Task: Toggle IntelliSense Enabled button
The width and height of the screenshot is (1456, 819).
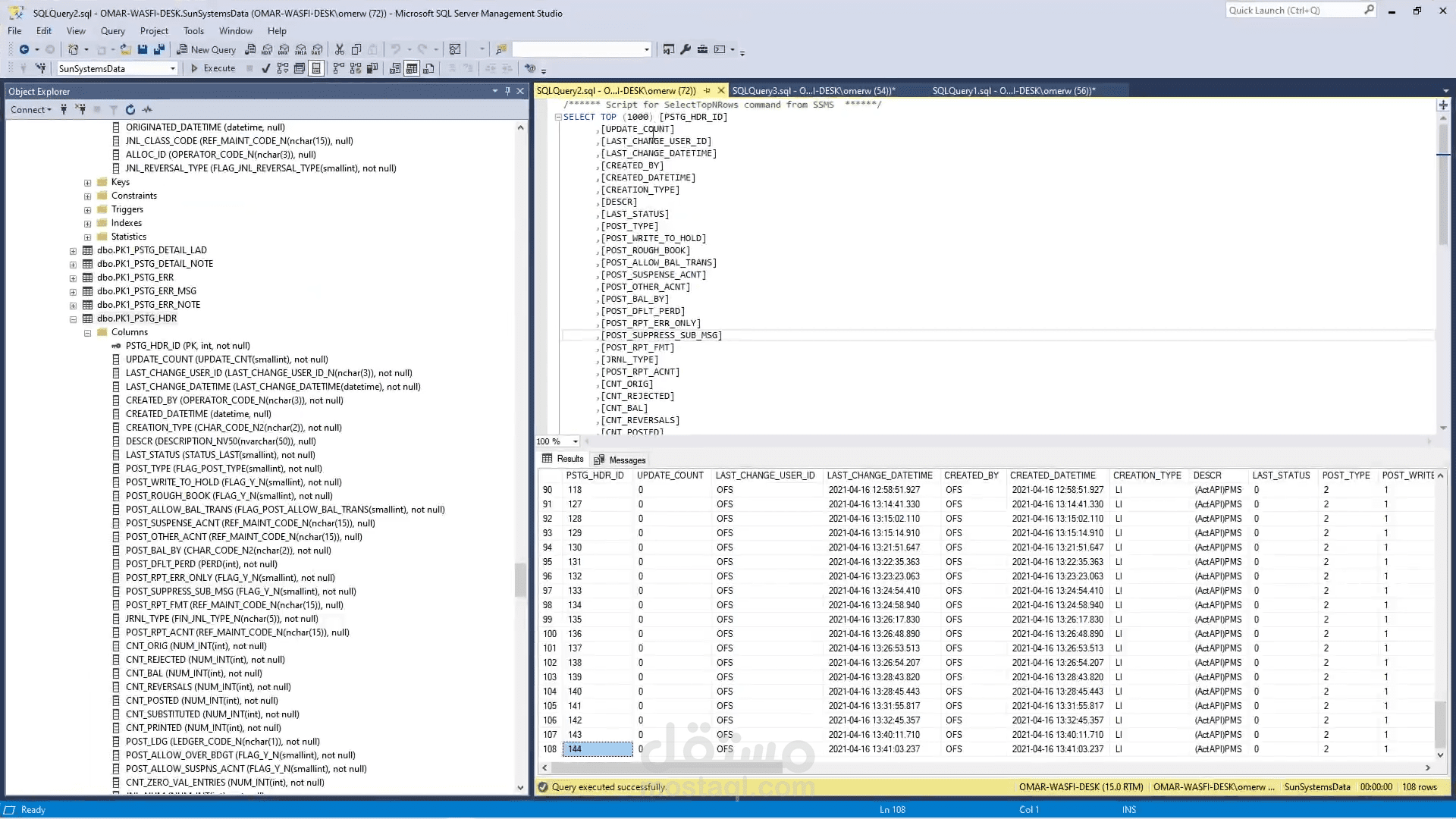Action: pyautogui.click(x=316, y=68)
